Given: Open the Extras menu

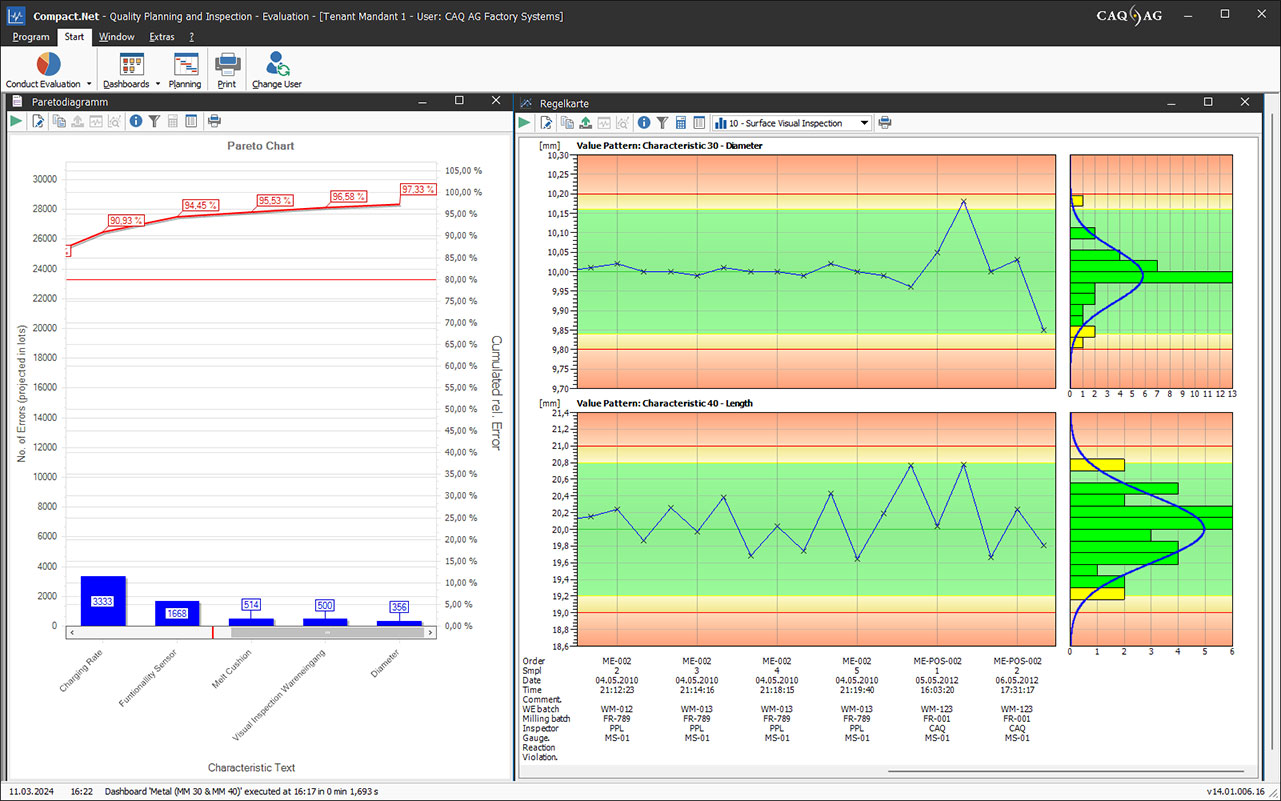Looking at the screenshot, I should 161,37.
